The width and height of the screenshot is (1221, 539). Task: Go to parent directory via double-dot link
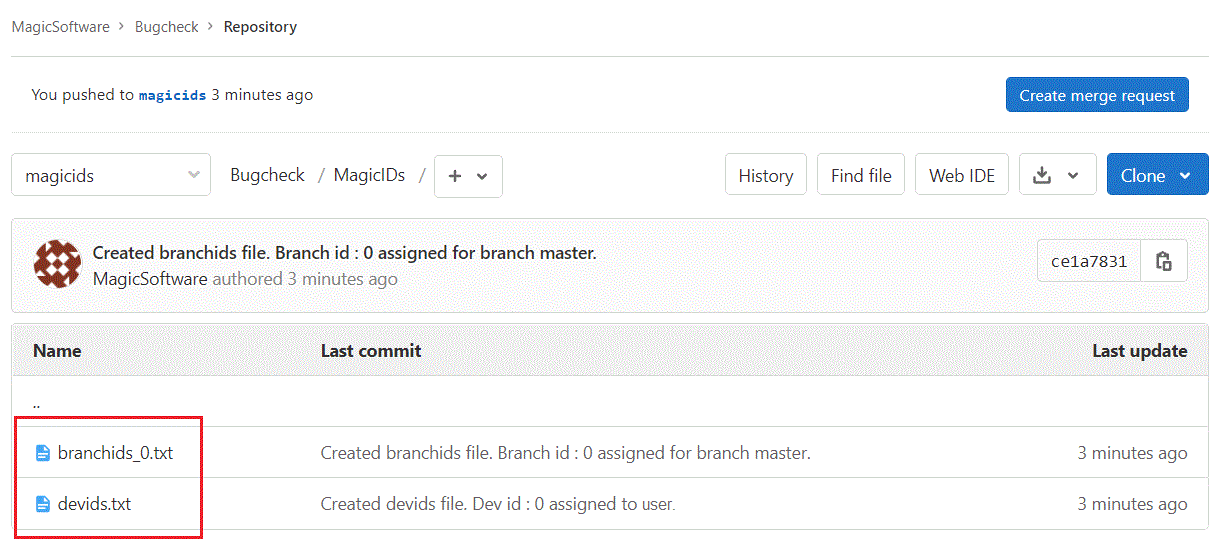point(37,404)
